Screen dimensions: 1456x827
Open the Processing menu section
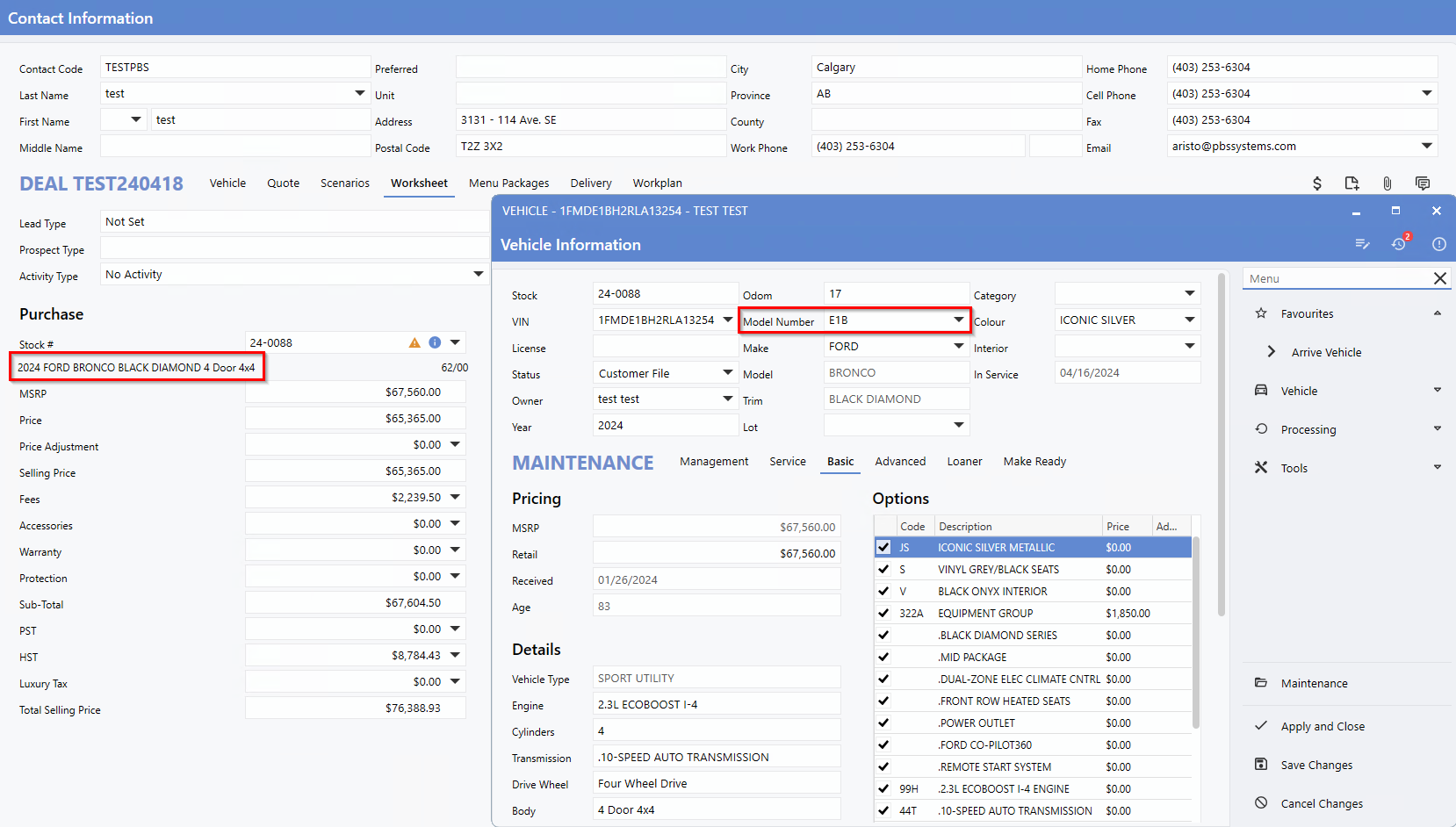1308,429
